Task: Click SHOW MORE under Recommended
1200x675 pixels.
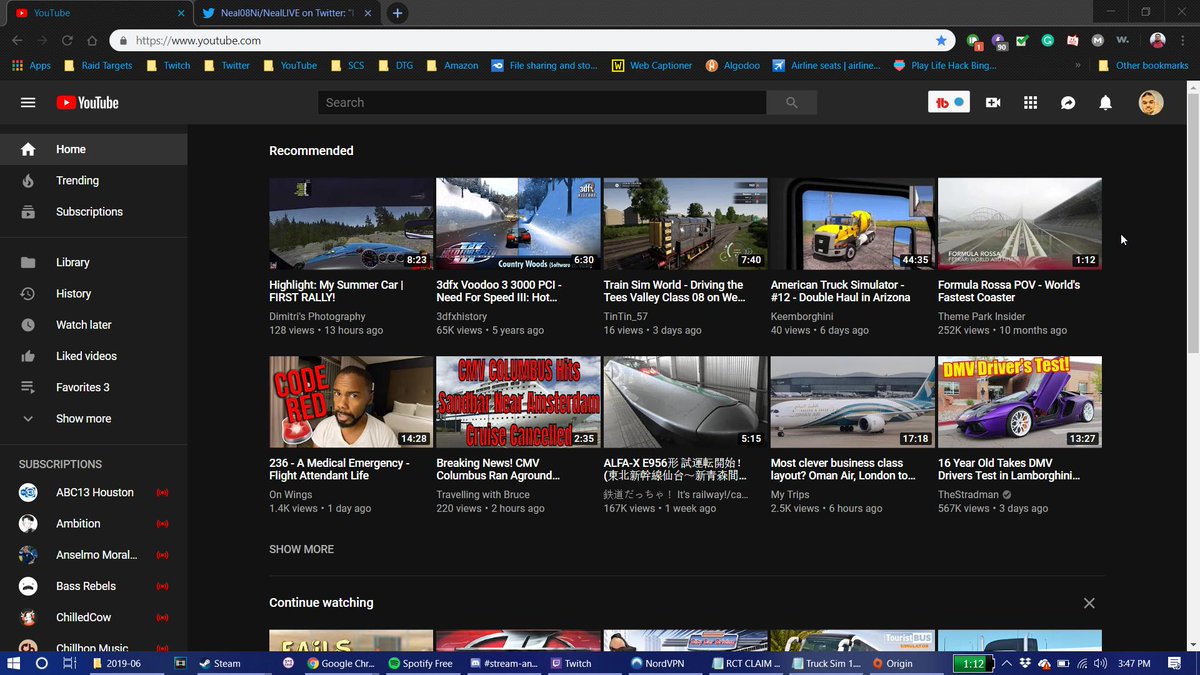Action: [x=301, y=549]
